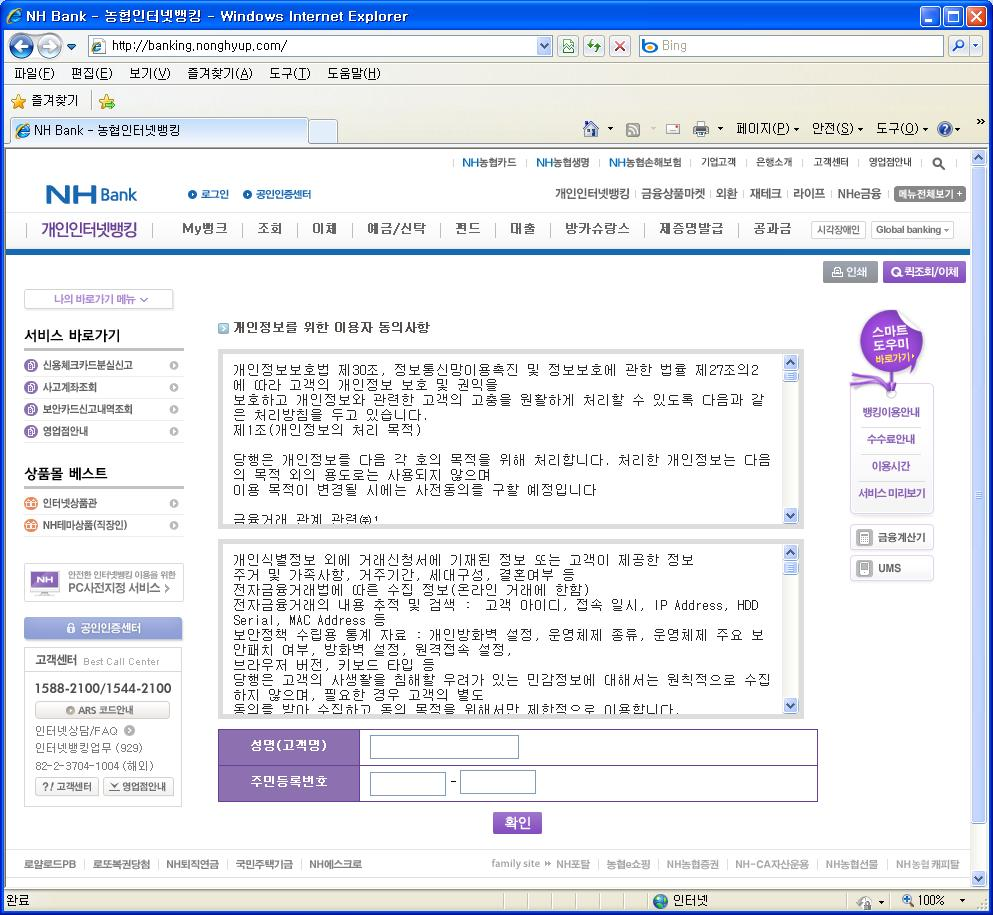
Task: Click the Help question mark icon
Action: click(944, 129)
